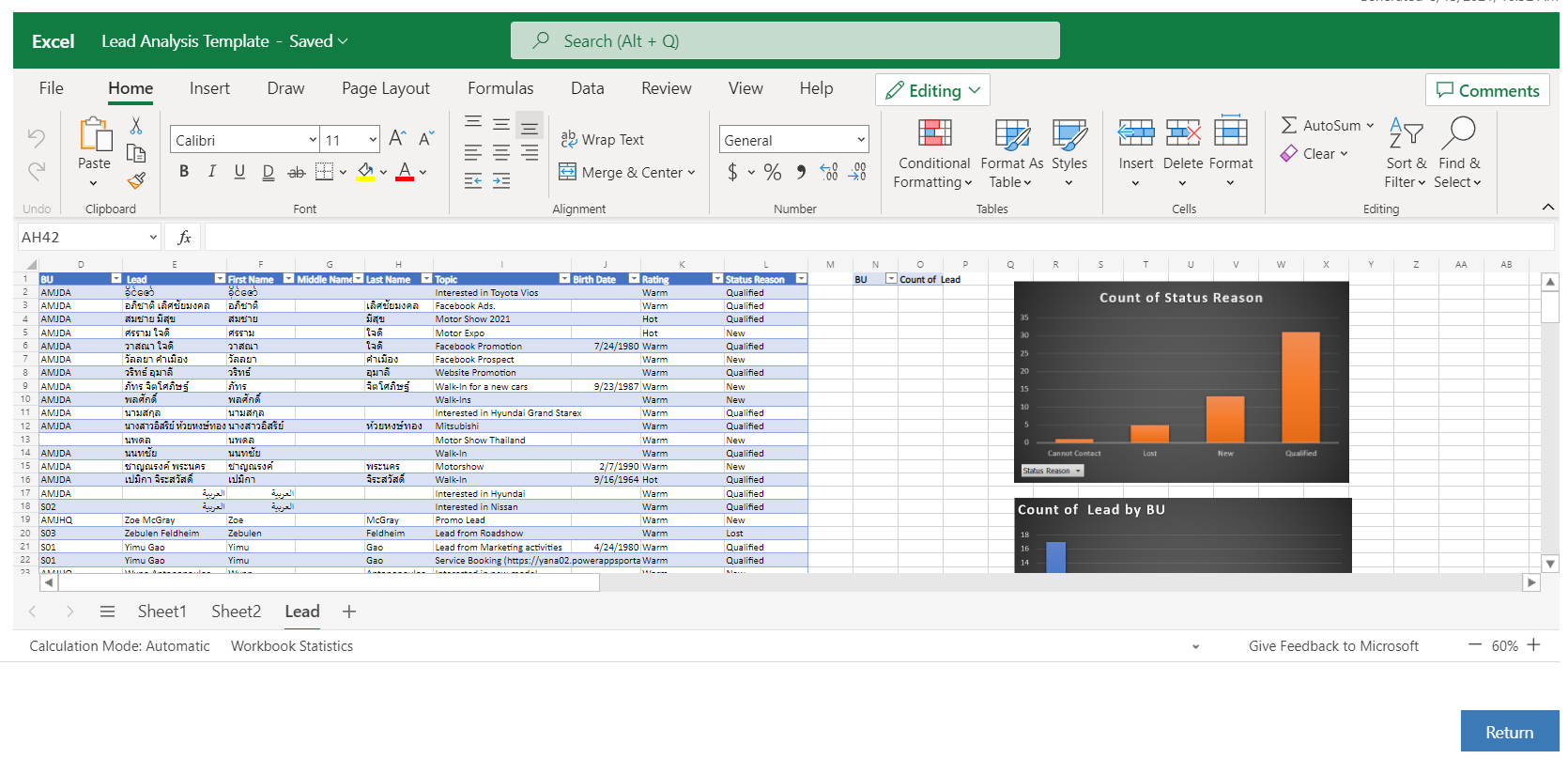The image size is (1568, 759).
Task: Click the Search box in title bar
Action: point(785,41)
